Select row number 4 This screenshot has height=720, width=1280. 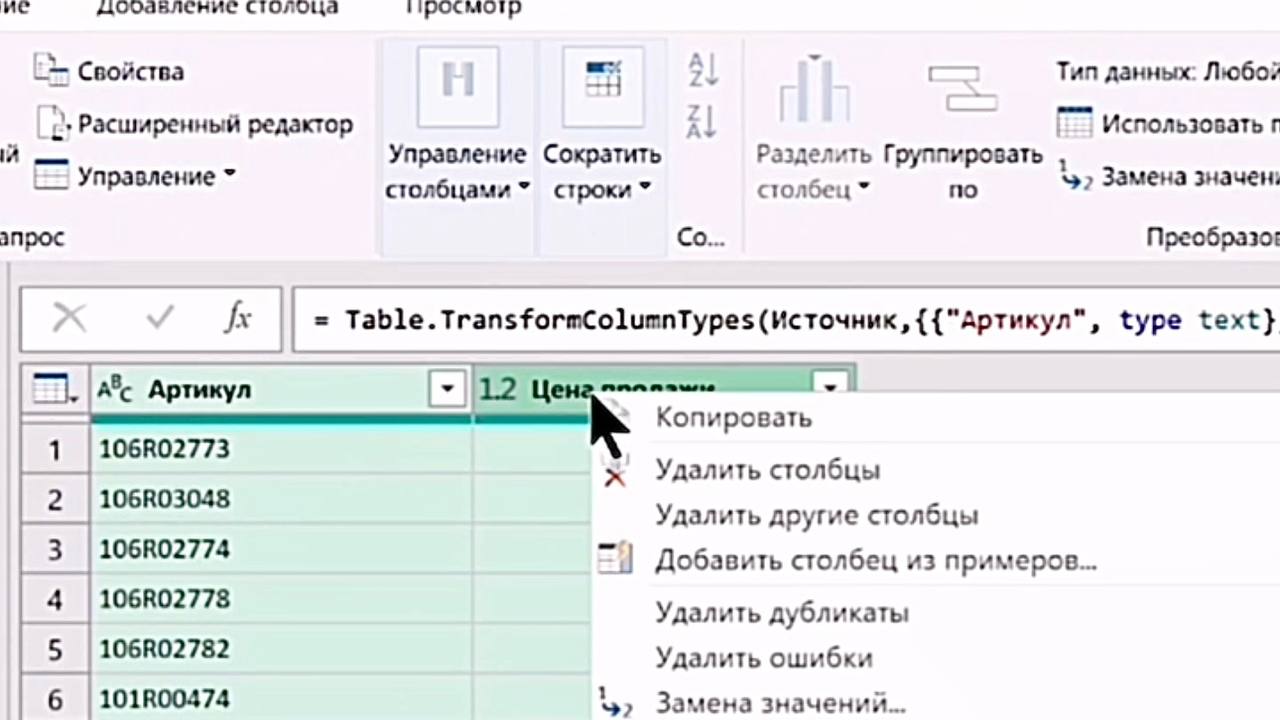[x=55, y=599]
